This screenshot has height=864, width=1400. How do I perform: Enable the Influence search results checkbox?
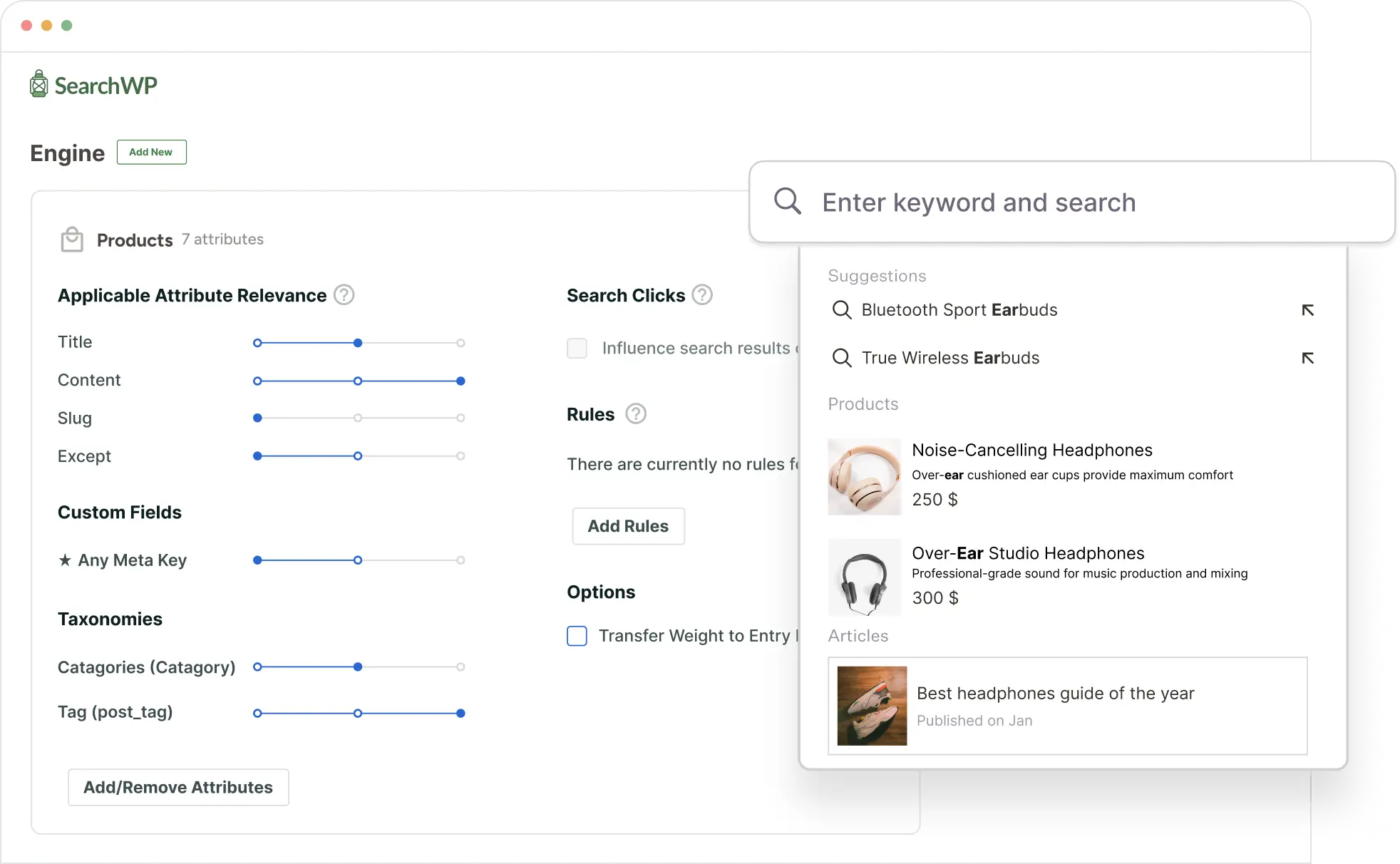coord(577,348)
